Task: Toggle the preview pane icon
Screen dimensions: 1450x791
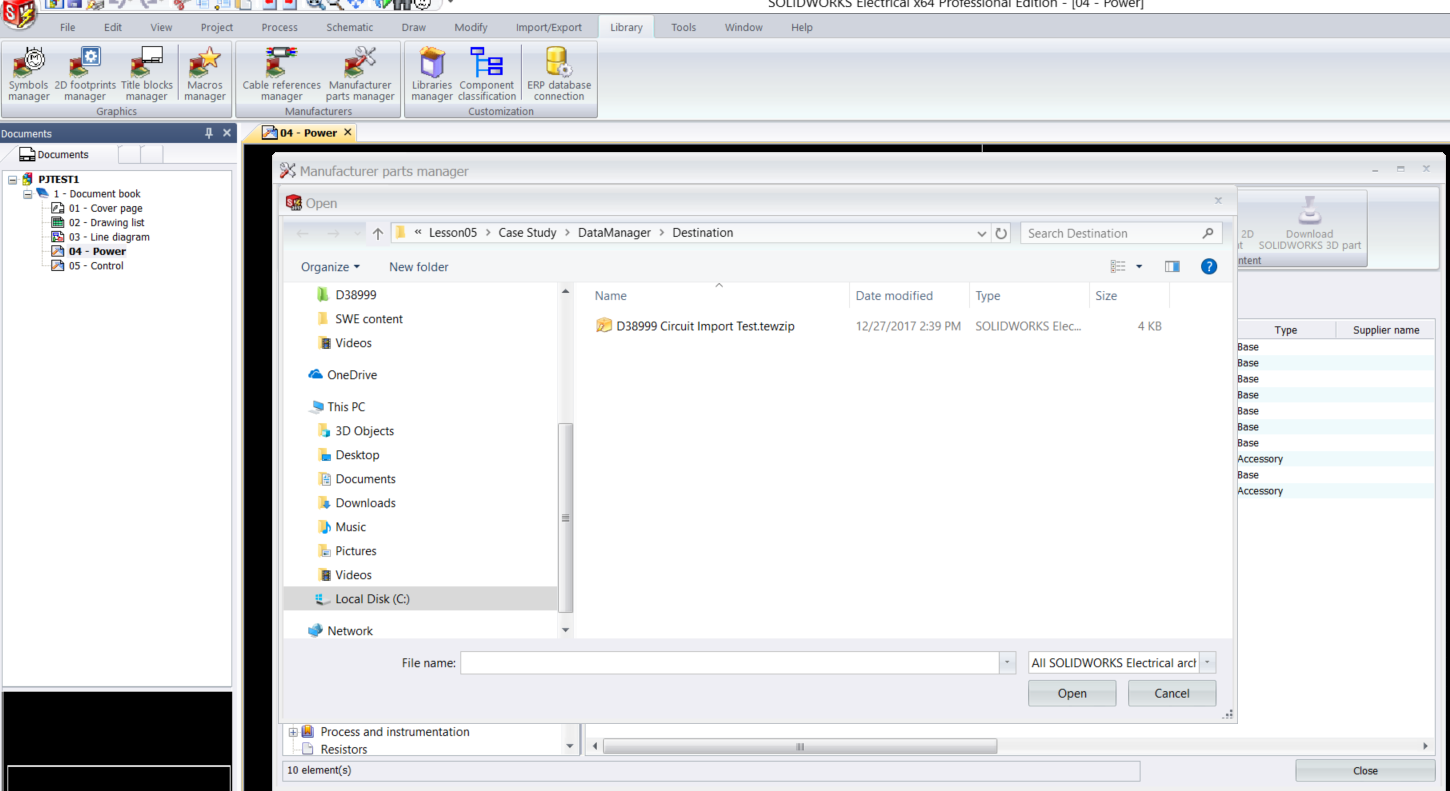Action: (1172, 266)
